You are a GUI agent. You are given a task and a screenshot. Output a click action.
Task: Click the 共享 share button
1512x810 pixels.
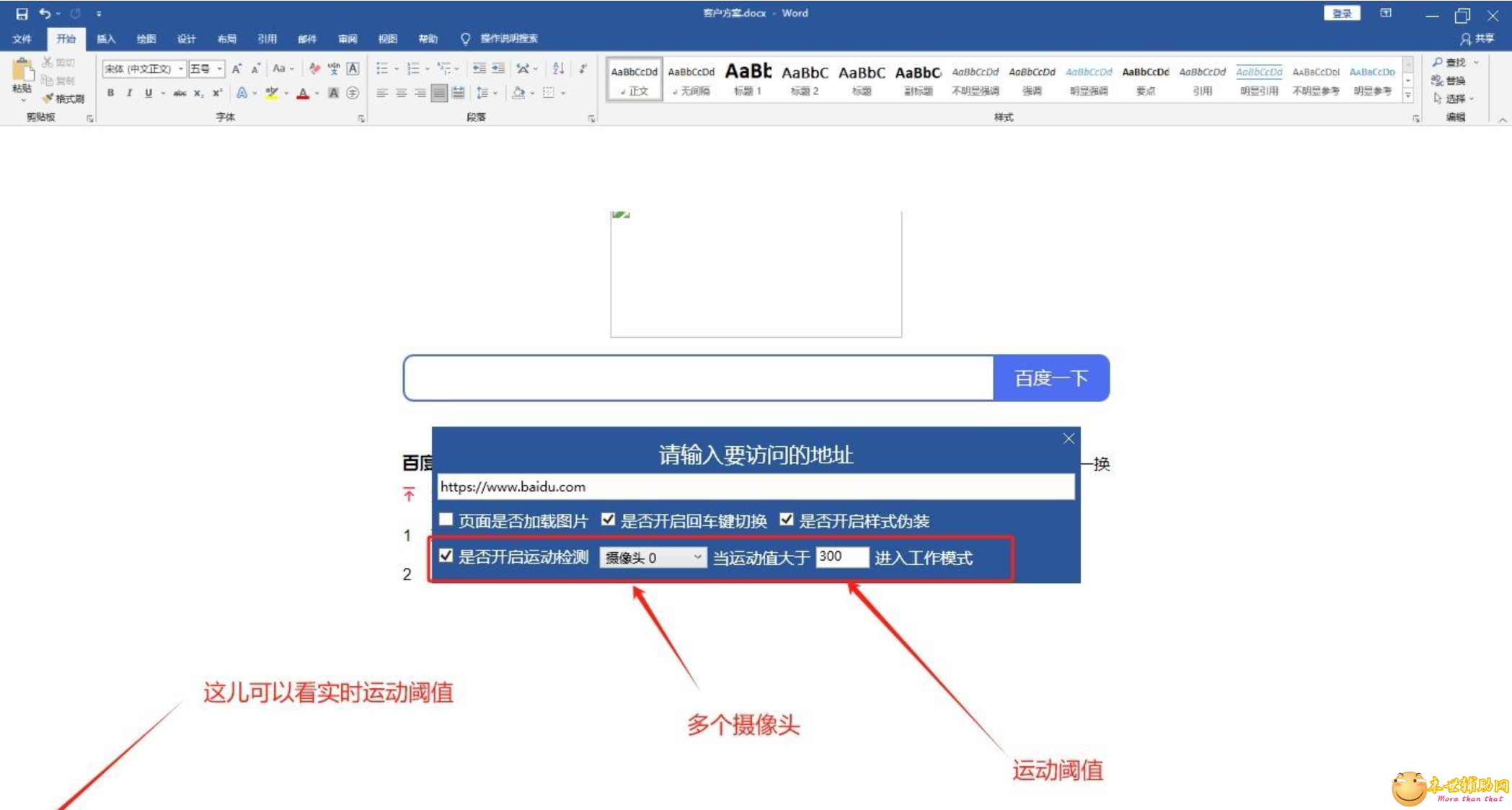(1478, 39)
